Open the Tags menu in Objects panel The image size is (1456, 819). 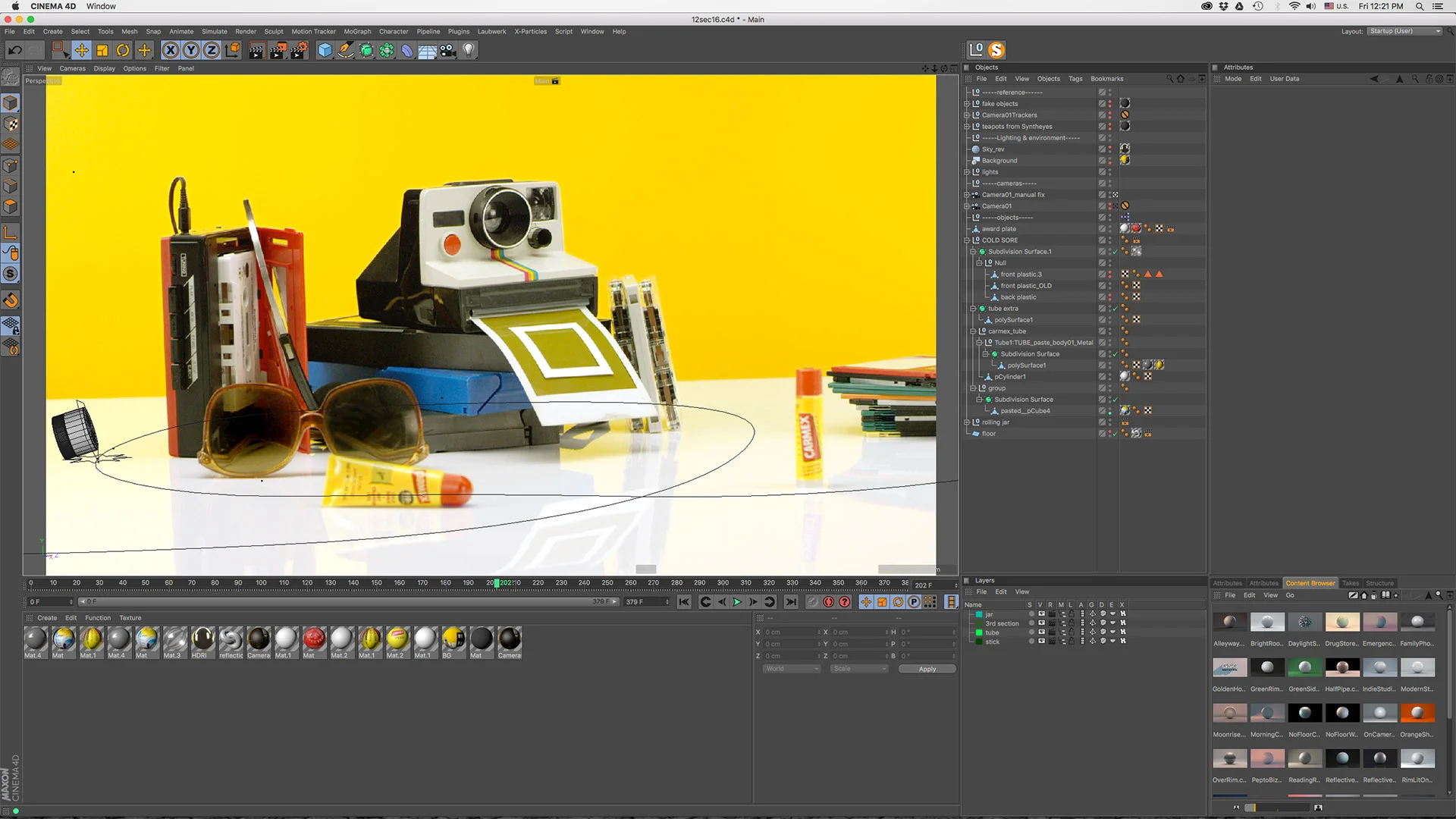[1075, 79]
